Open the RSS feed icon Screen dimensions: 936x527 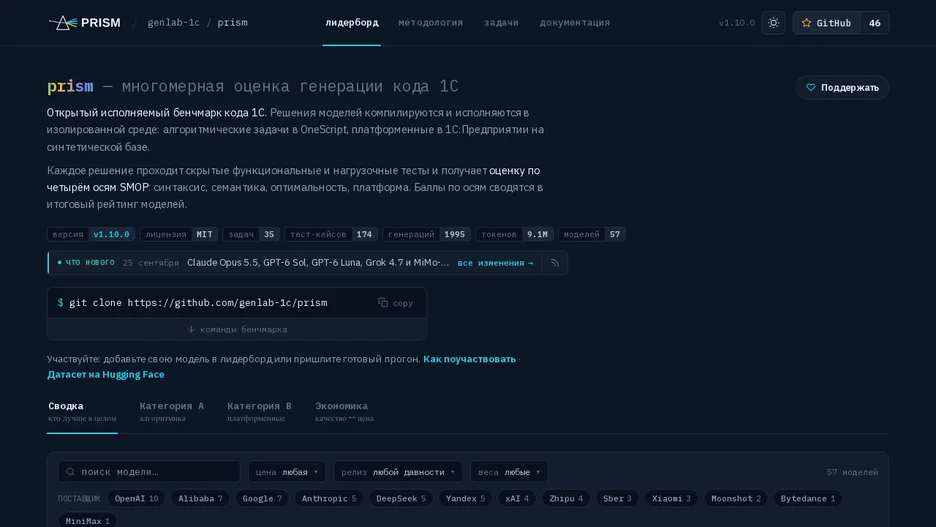point(555,263)
